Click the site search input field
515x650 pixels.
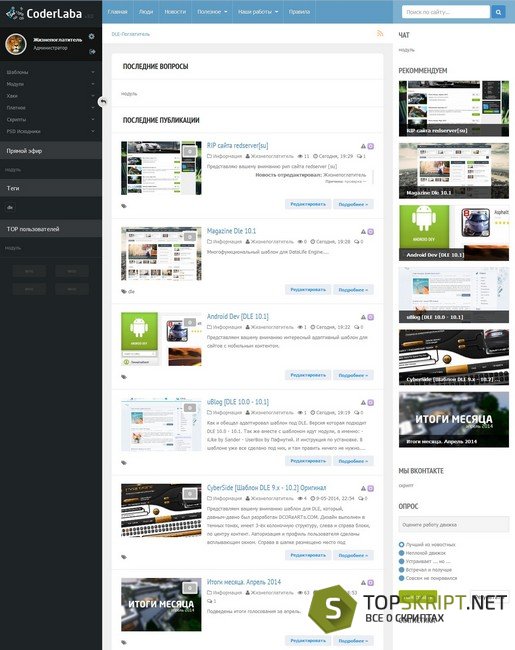point(446,12)
